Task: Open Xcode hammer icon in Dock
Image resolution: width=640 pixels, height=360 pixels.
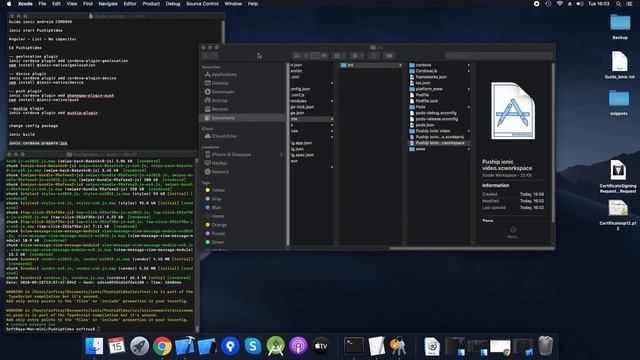Action: click(x=185, y=346)
